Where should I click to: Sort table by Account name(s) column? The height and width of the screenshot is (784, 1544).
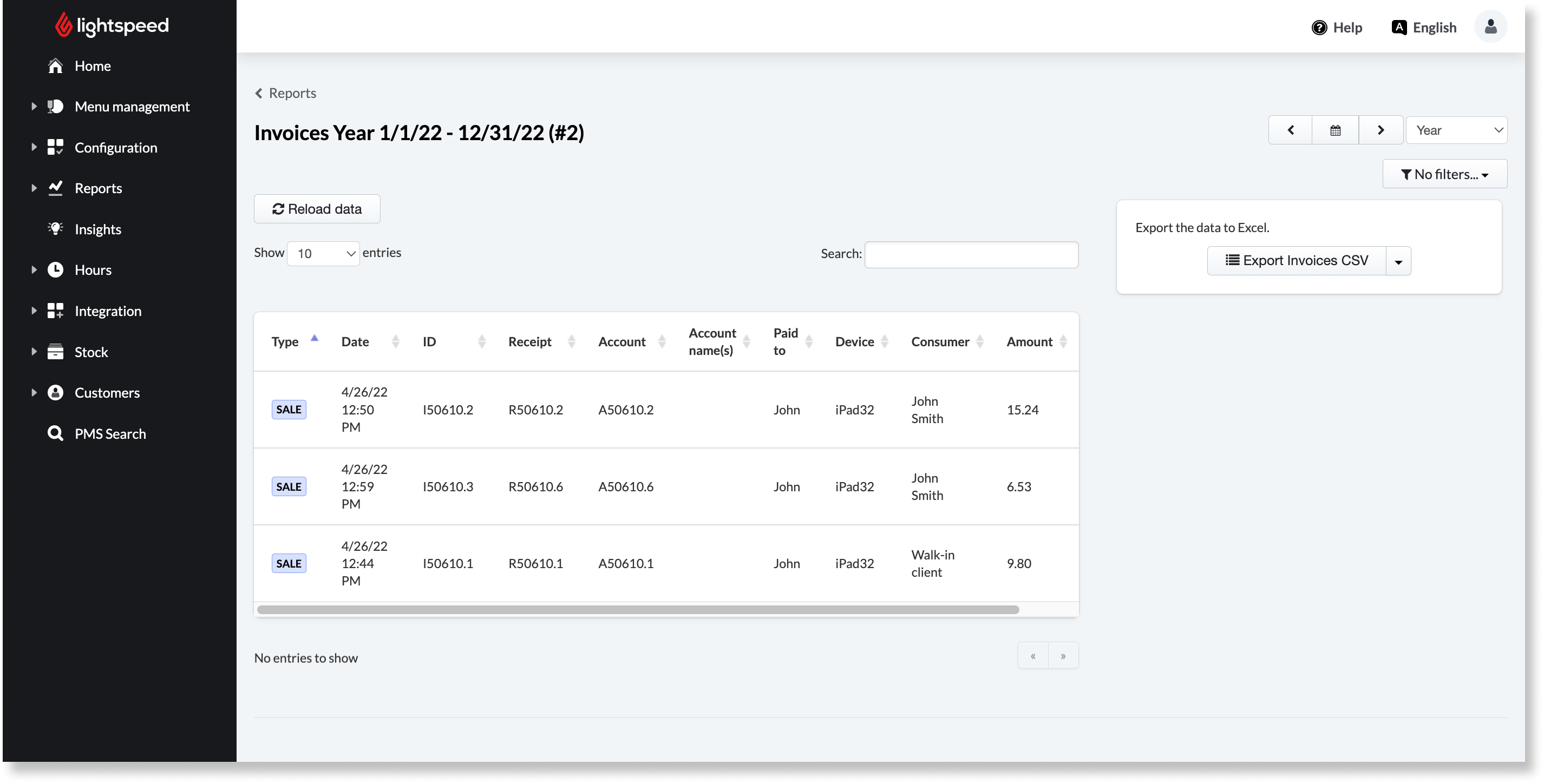(719, 341)
